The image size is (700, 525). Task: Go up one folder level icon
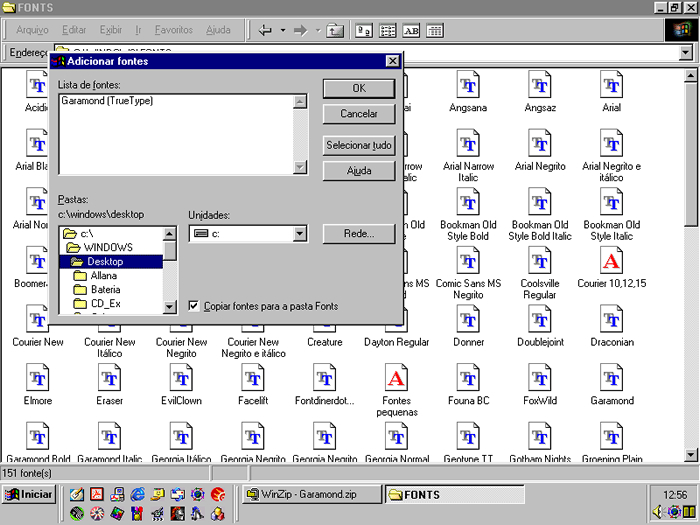pos(335,30)
